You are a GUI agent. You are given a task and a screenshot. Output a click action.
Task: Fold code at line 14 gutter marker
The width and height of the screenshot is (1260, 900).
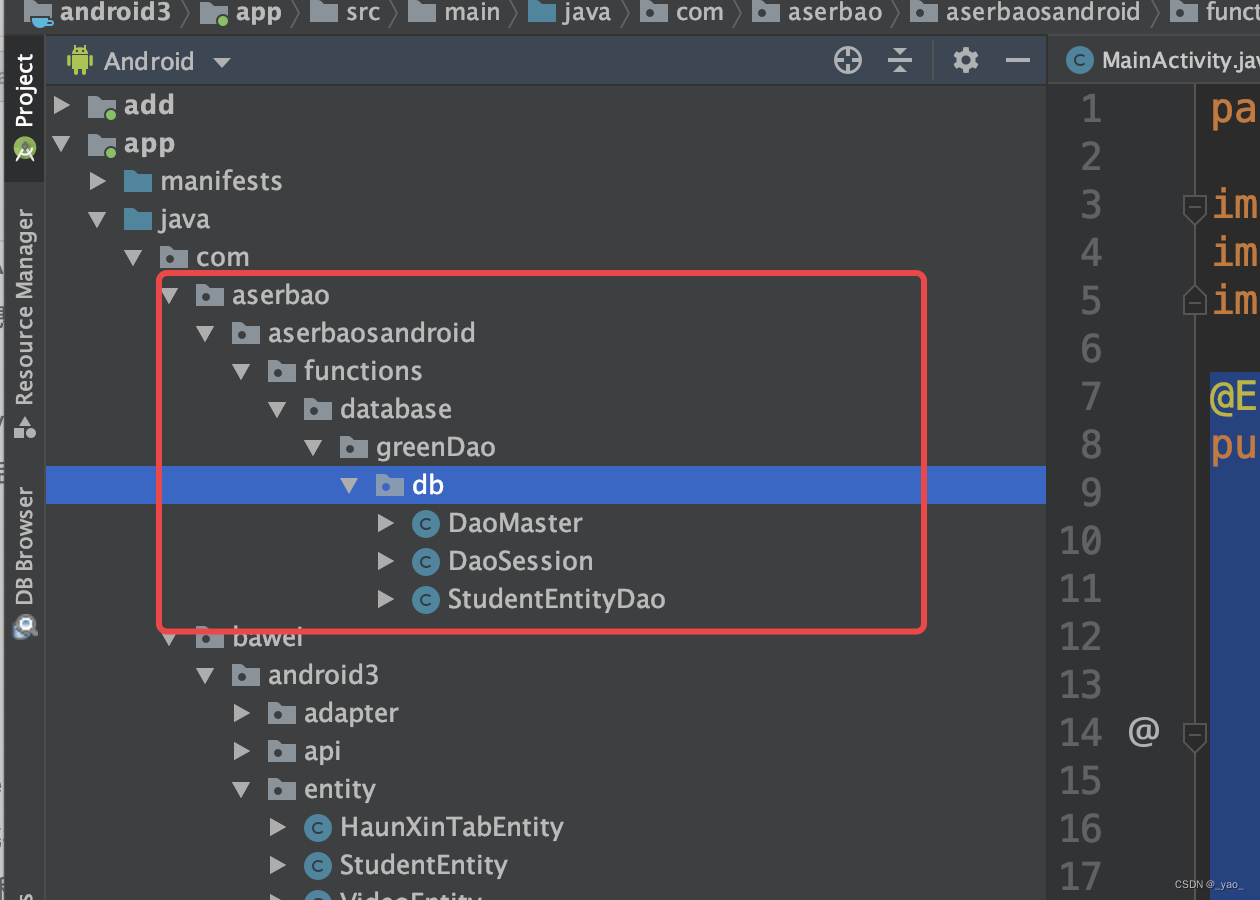pyautogui.click(x=1194, y=737)
